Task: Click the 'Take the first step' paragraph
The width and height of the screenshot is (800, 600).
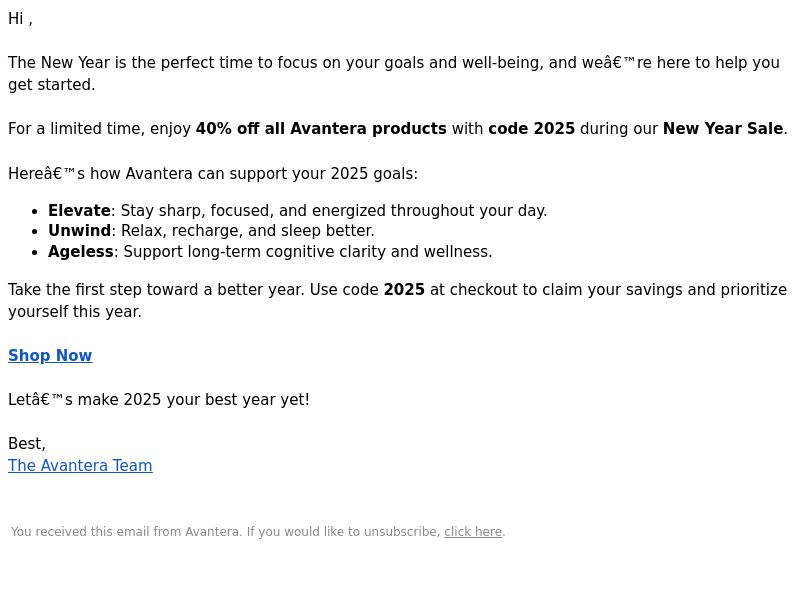Action: pos(397,301)
